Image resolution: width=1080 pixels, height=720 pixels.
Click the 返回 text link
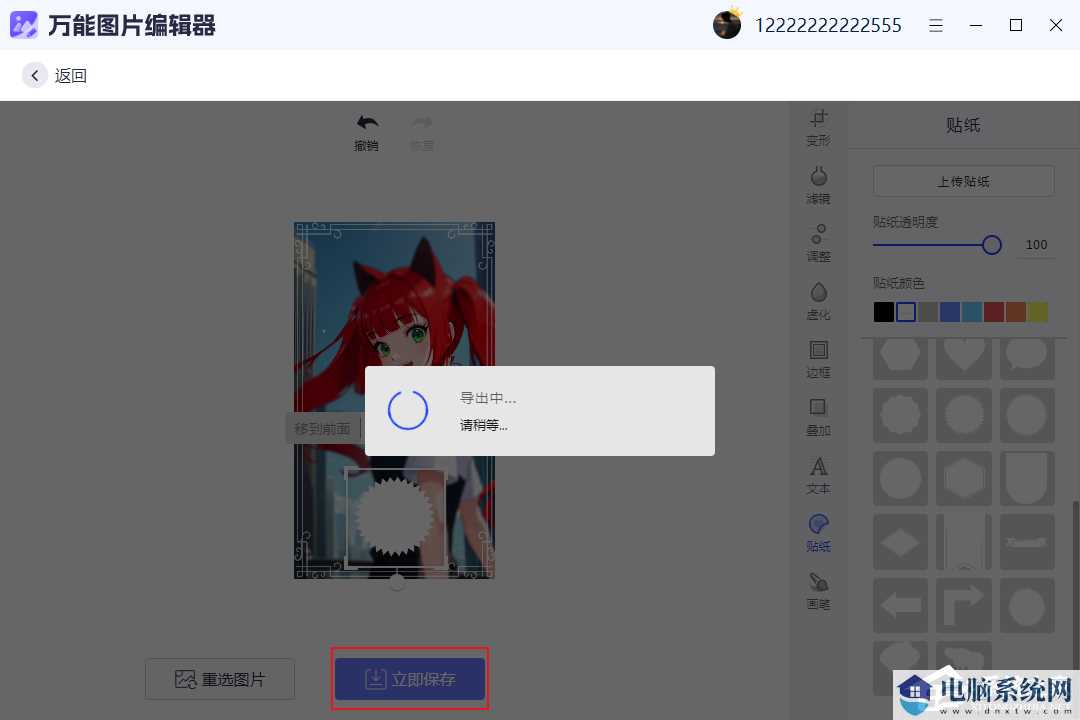(71, 76)
